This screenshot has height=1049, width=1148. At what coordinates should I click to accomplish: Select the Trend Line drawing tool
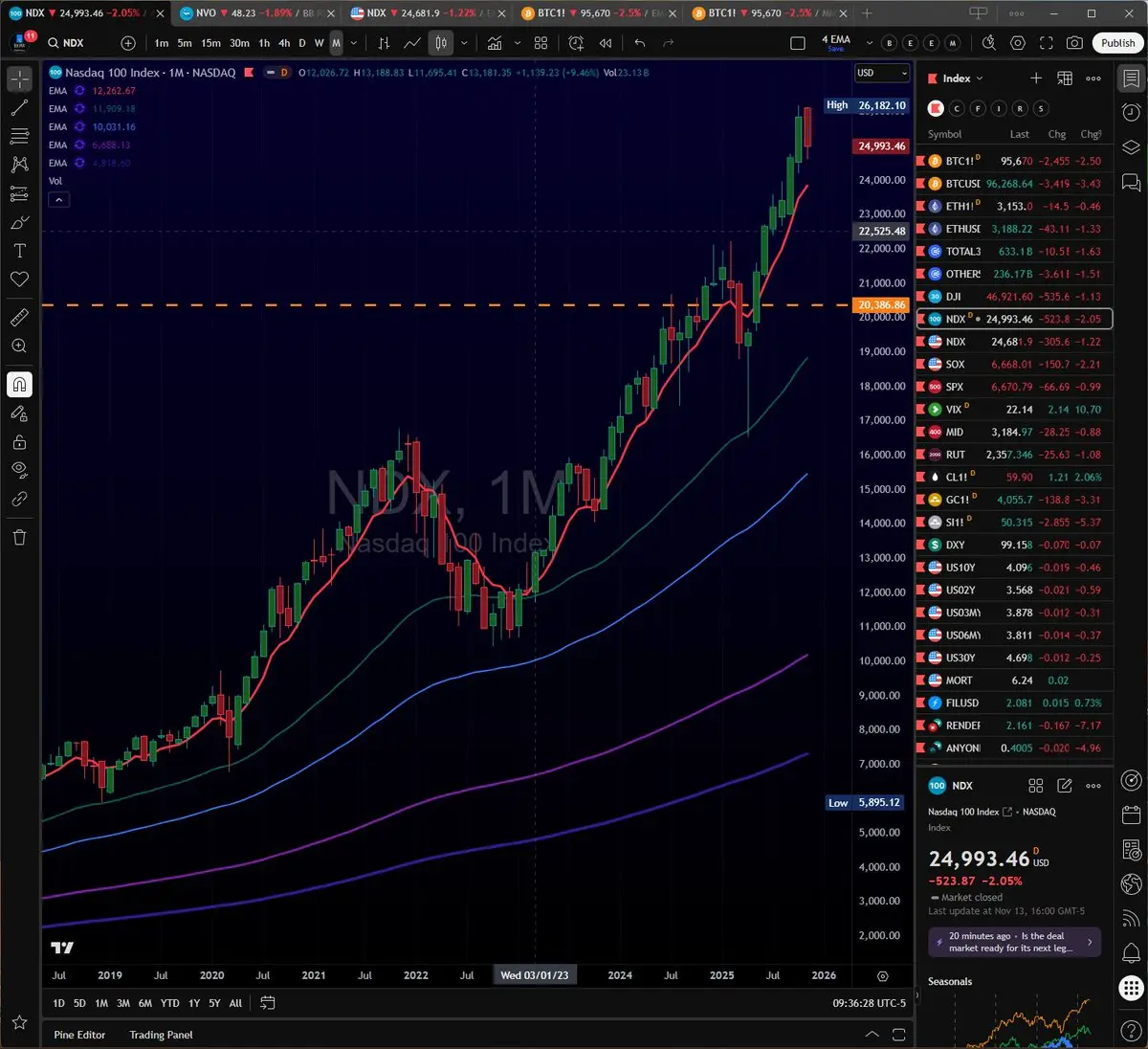(x=19, y=107)
